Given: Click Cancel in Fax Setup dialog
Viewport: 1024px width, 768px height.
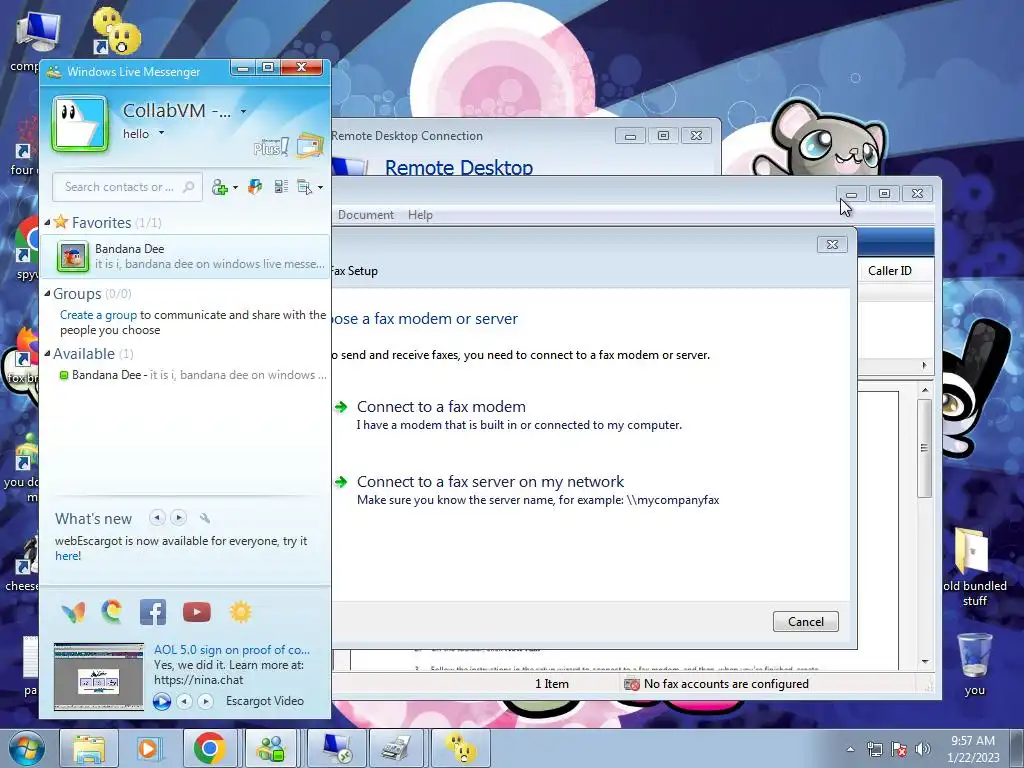Looking at the screenshot, I should (x=806, y=622).
